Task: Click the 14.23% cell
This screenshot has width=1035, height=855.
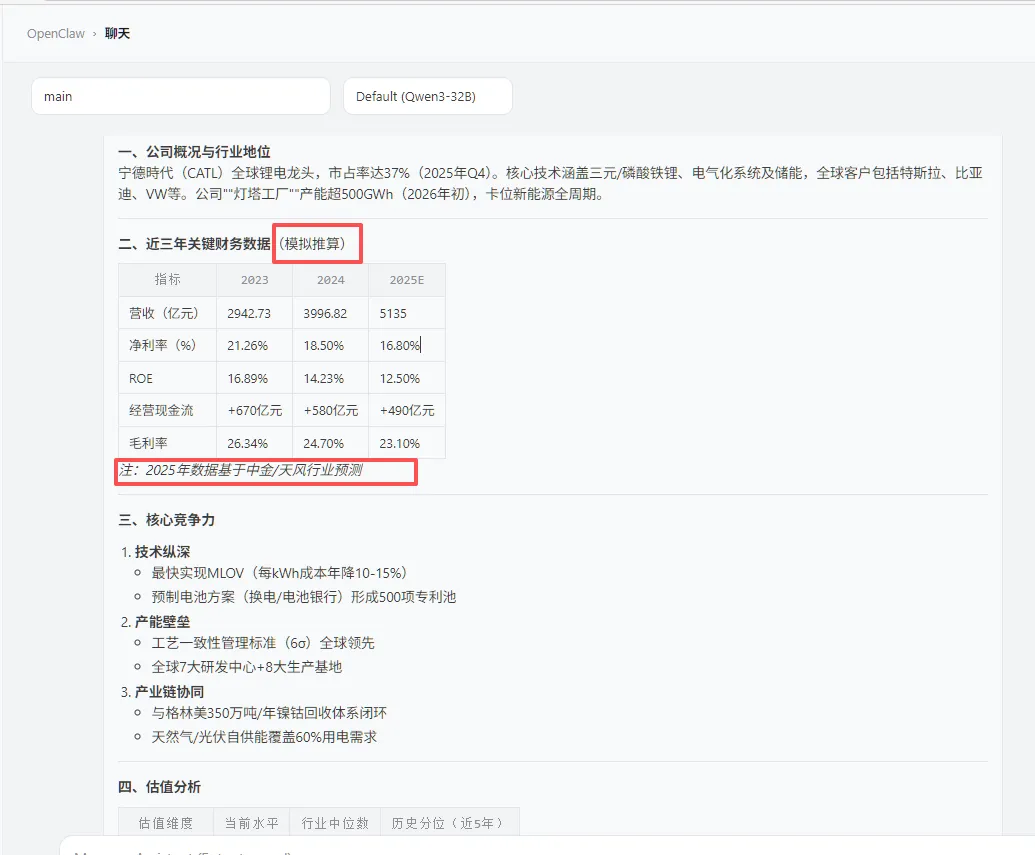Action: [330, 378]
